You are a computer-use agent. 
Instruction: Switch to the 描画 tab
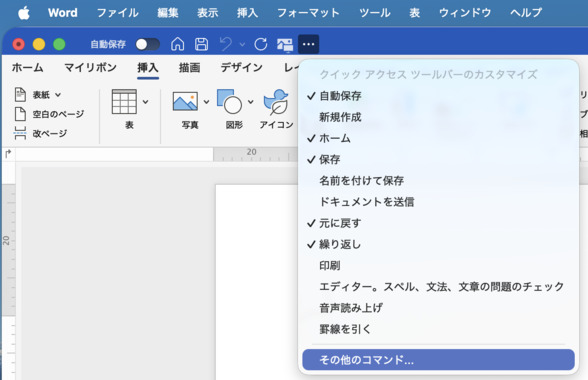[189, 68]
